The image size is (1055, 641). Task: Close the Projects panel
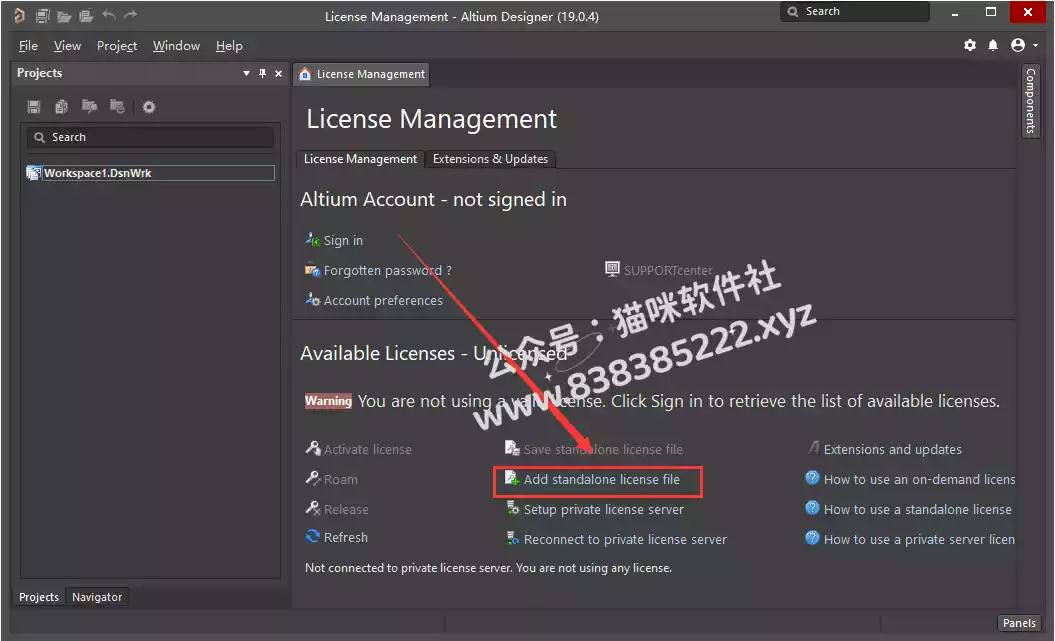(x=279, y=73)
